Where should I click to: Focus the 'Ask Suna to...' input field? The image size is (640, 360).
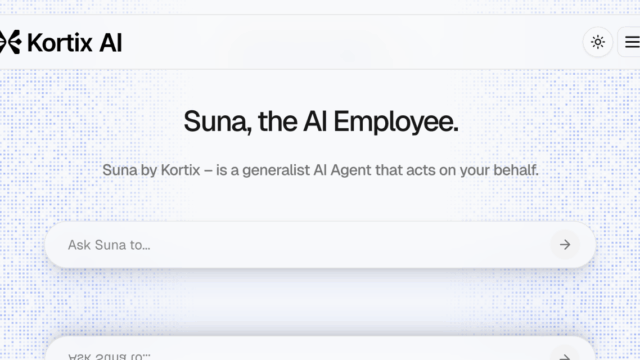point(302,245)
